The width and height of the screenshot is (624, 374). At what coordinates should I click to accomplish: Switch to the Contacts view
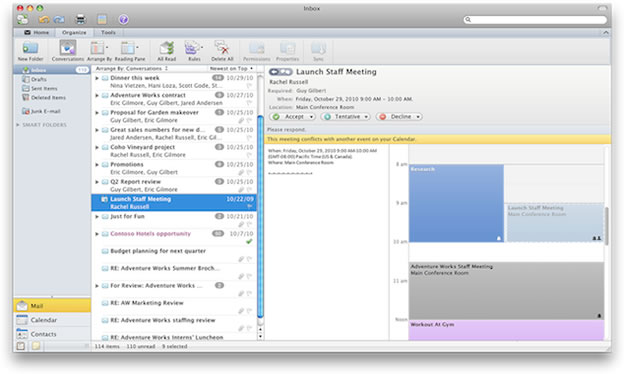(x=52, y=334)
